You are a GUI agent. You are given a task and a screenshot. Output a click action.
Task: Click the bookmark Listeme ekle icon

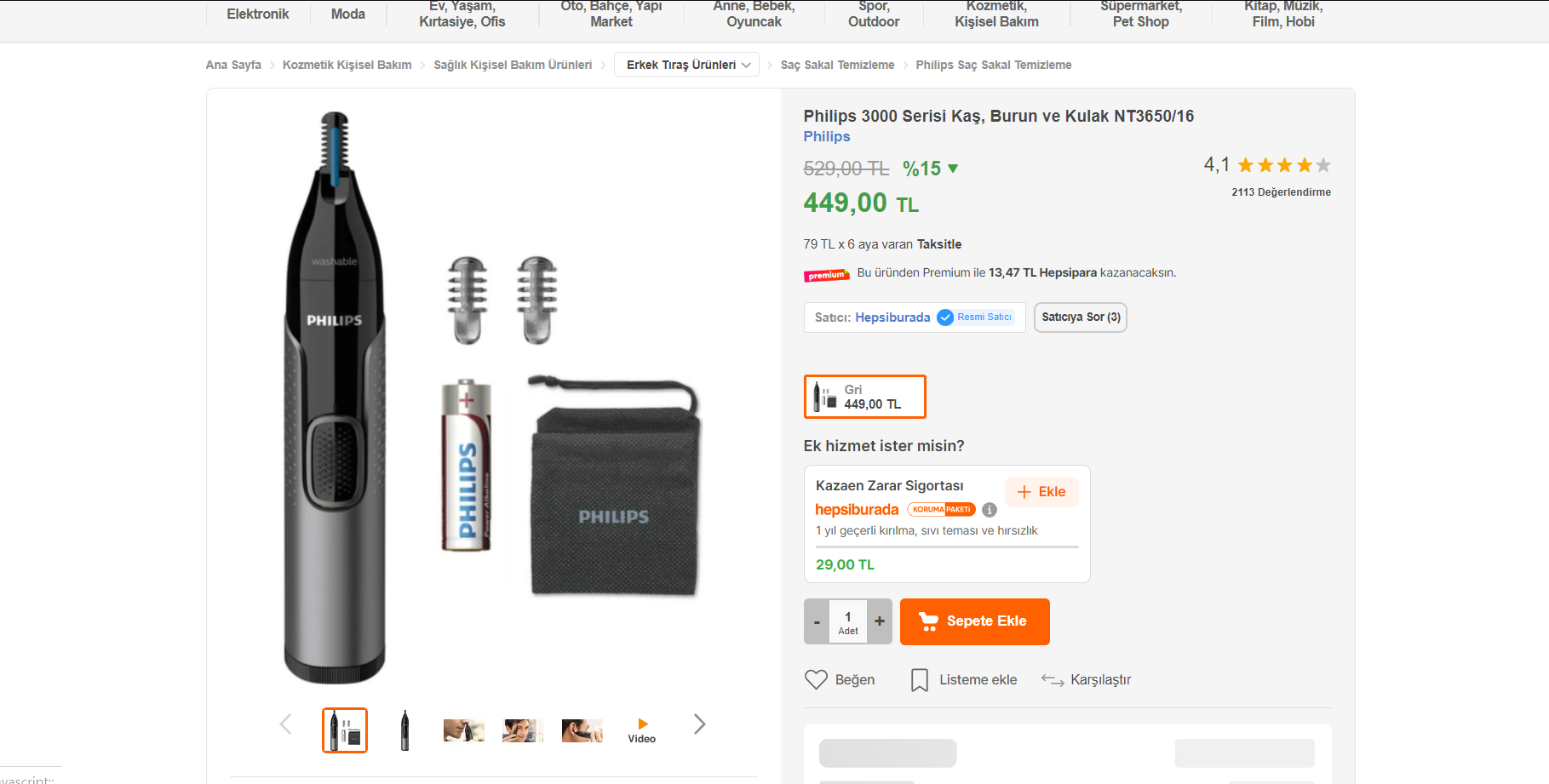click(x=920, y=679)
